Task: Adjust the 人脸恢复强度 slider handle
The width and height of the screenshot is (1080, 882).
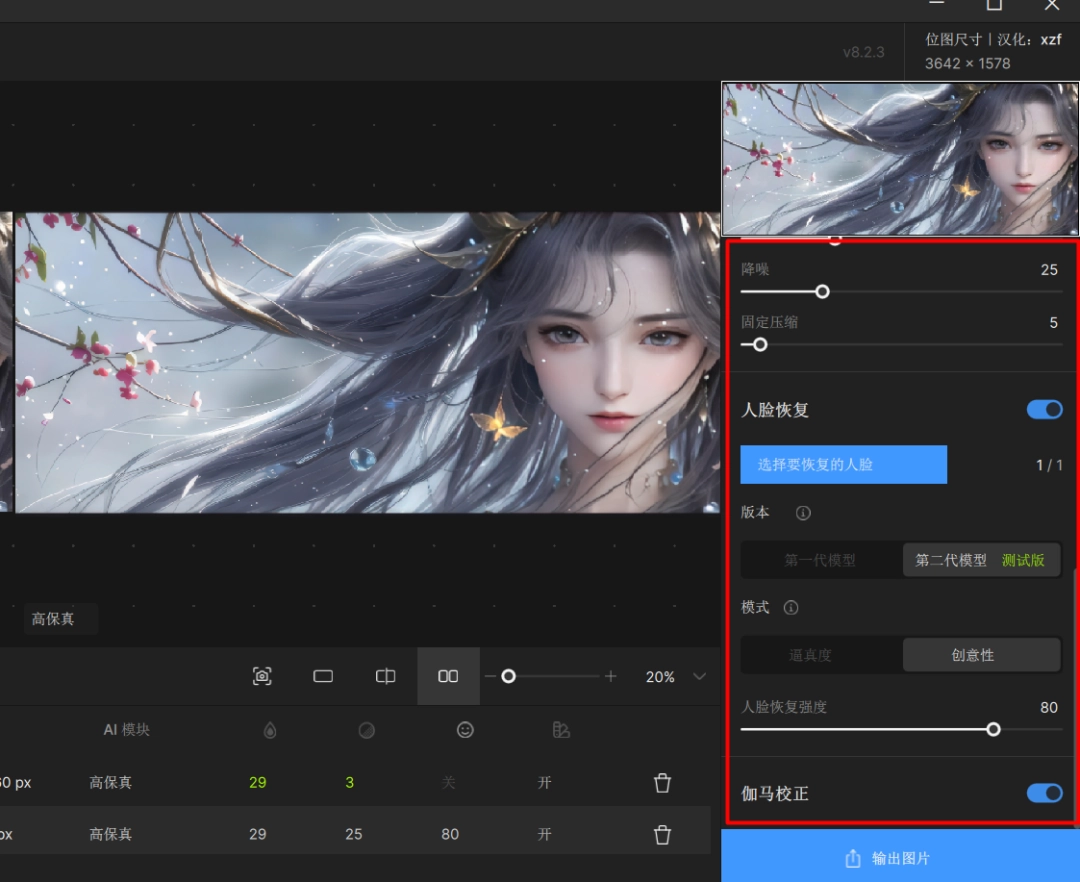Action: 993,730
